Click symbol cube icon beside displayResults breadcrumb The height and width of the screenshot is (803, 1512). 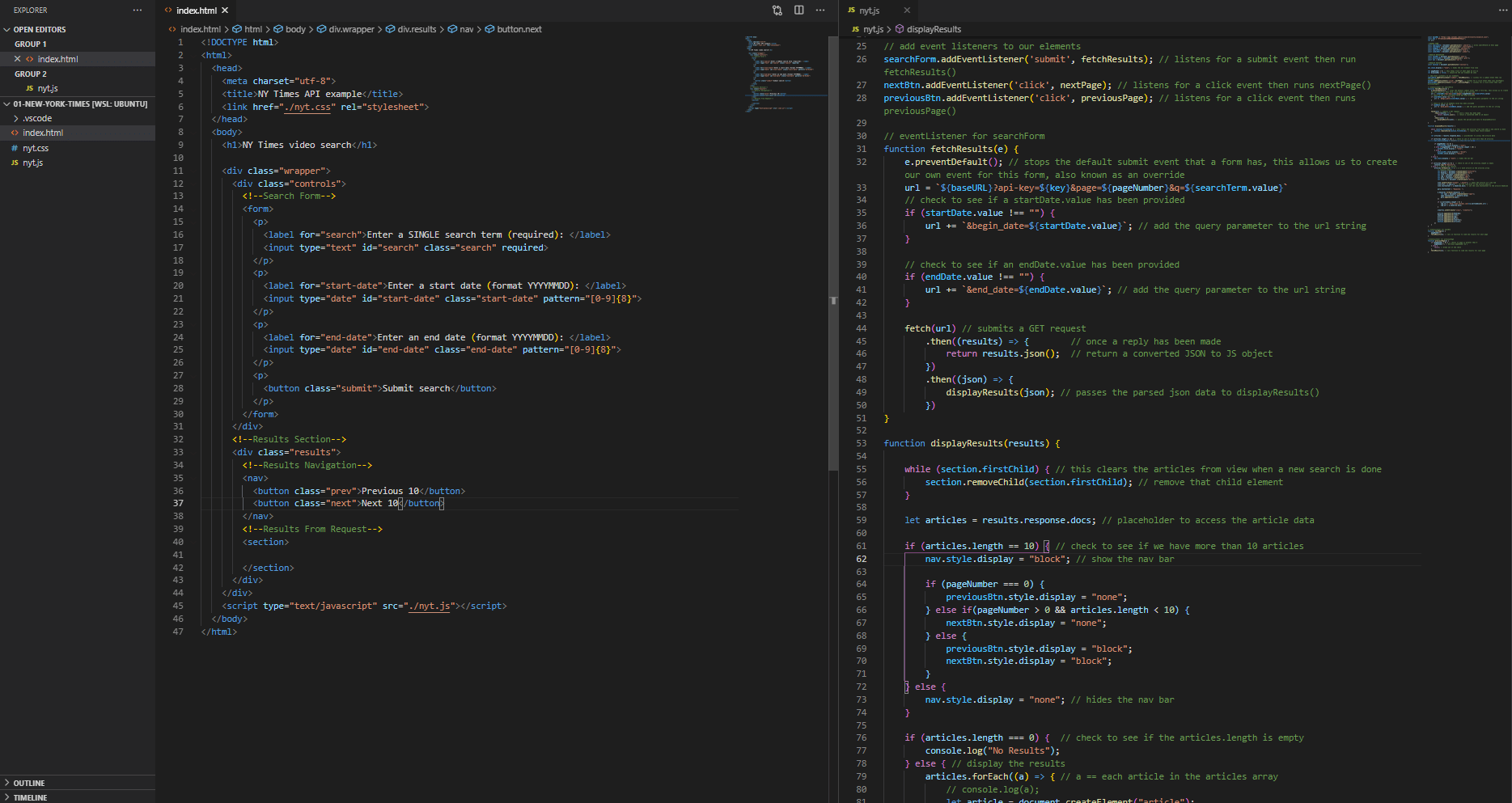tap(900, 29)
